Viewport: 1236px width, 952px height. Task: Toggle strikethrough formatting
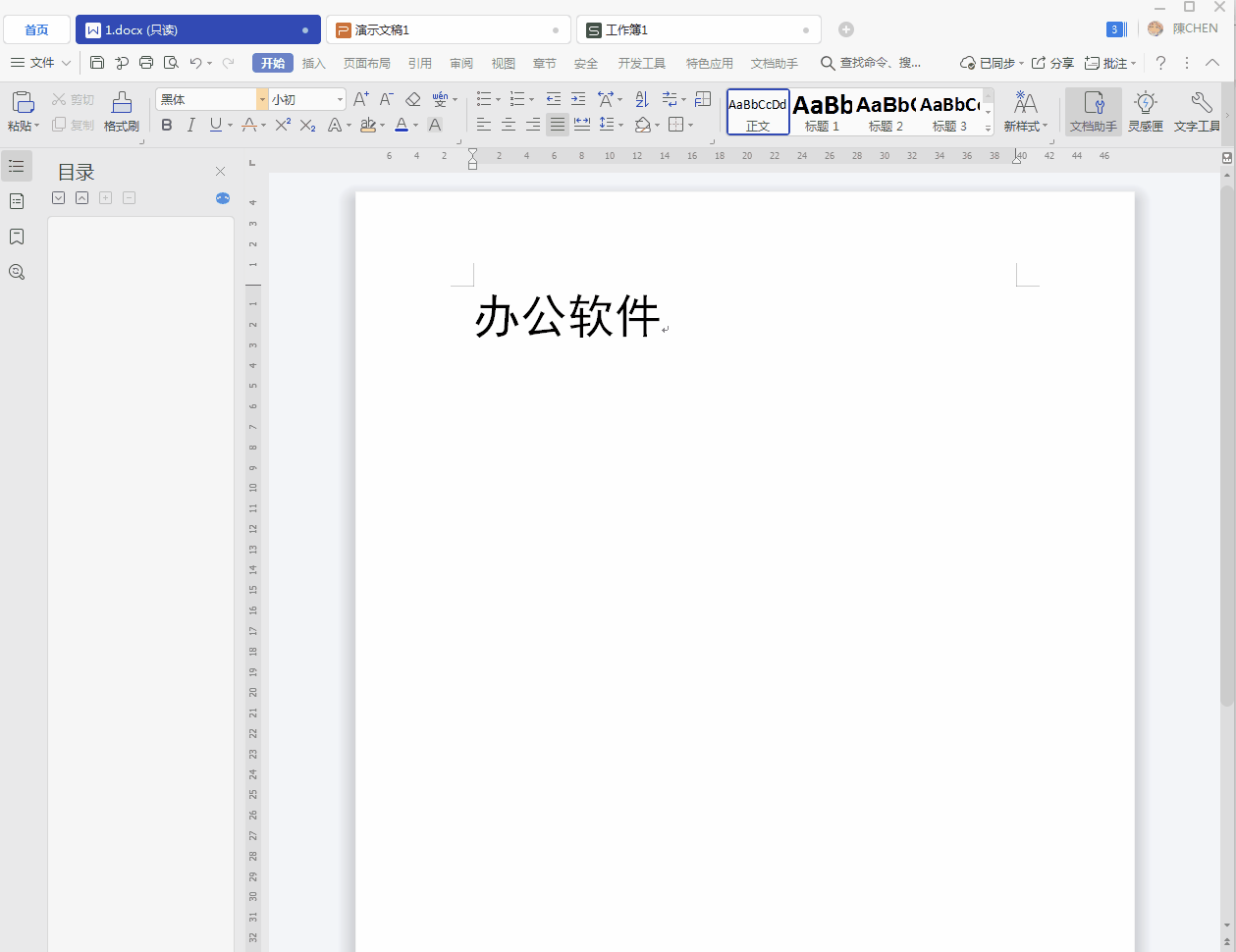(x=248, y=125)
